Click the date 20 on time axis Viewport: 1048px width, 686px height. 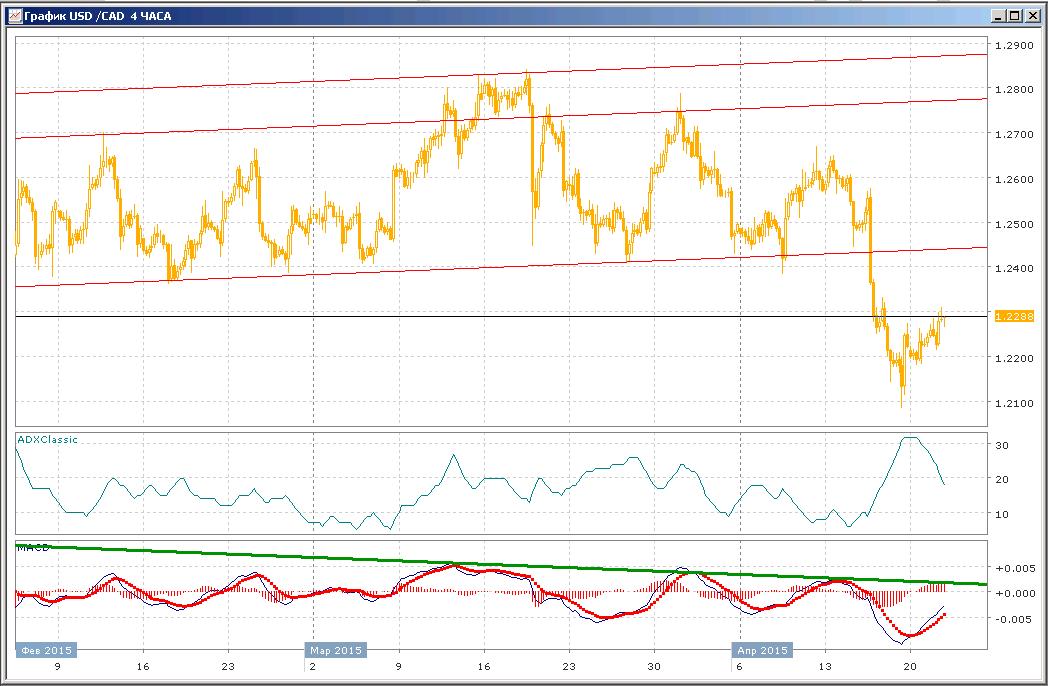(x=909, y=666)
